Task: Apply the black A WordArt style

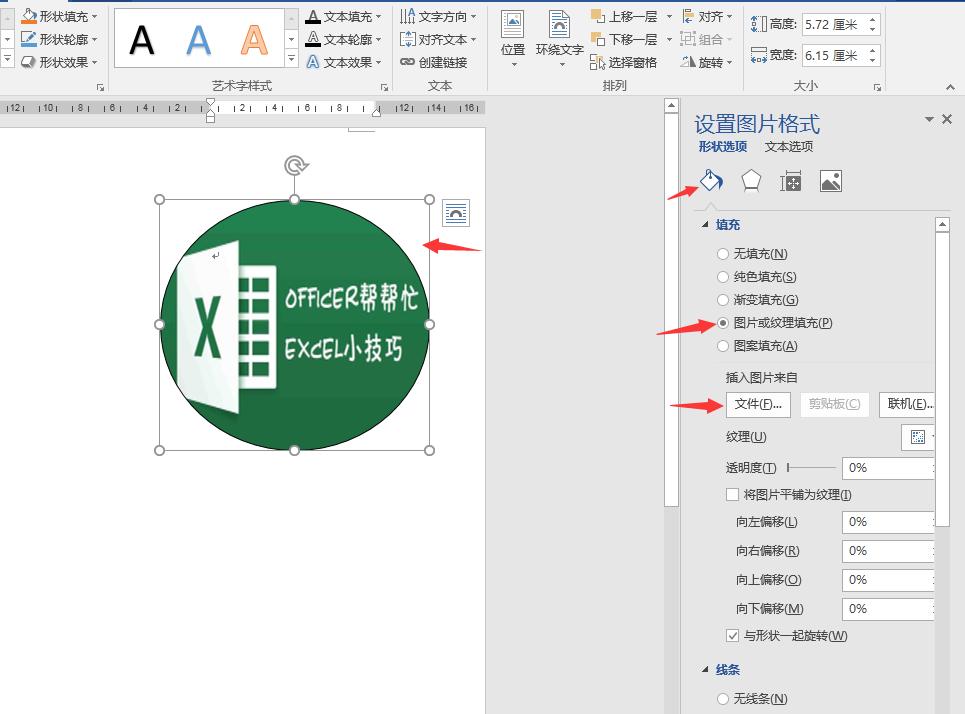Action: click(142, 41)
